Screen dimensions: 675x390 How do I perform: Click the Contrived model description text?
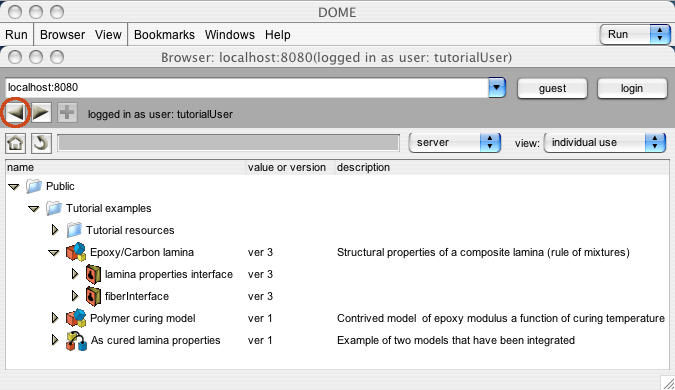click(501, 318)
